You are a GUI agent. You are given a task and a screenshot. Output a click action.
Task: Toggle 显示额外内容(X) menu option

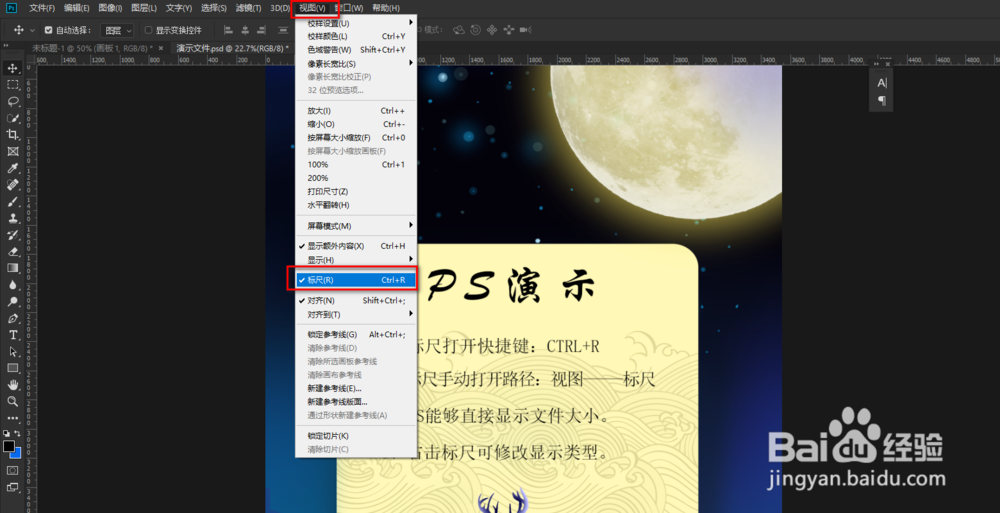coord(356,246)
